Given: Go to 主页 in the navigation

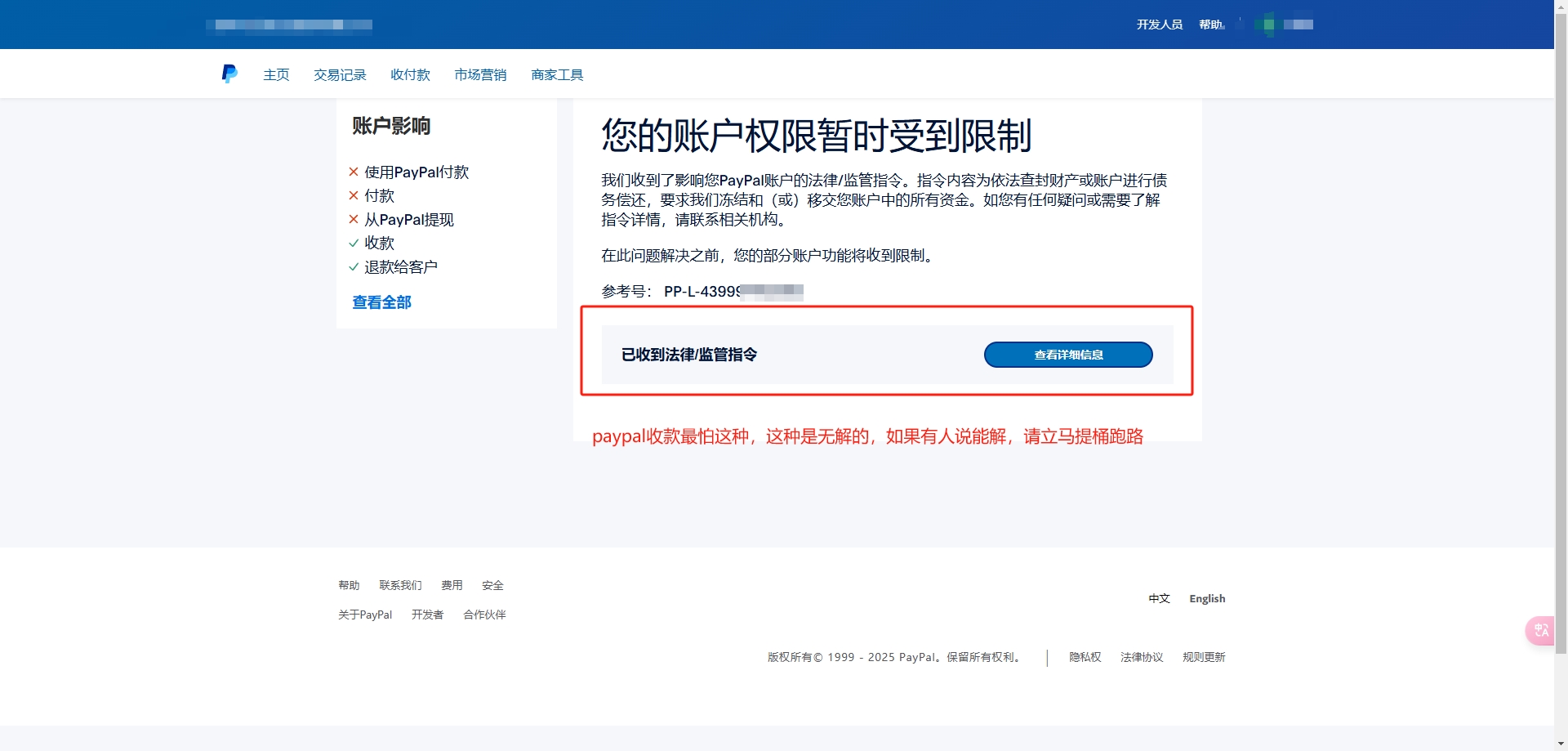Looking at the screenshot, I should point(276,75).
